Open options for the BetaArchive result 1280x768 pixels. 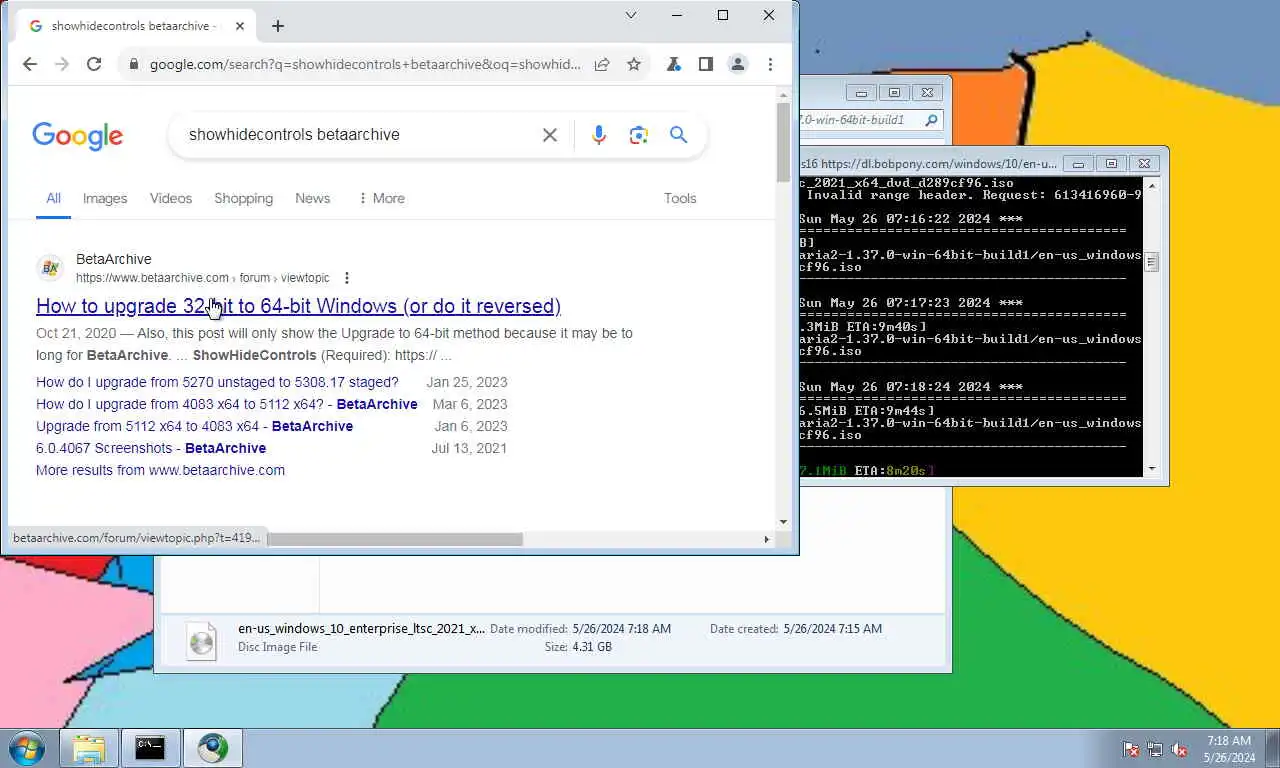pos(347,278)
